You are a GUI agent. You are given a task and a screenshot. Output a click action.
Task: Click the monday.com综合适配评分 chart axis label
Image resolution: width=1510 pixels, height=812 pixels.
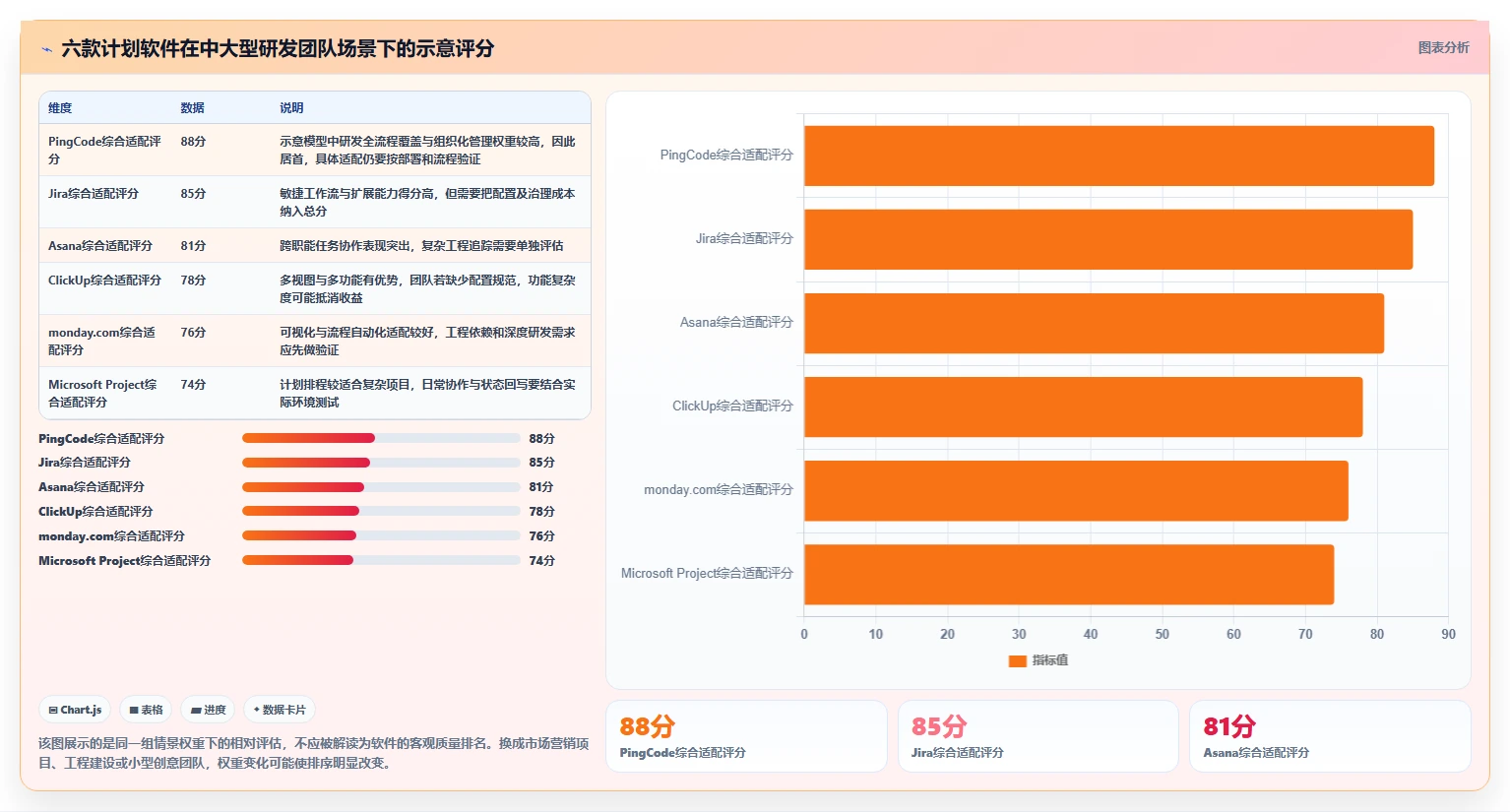[x=719, y=489]
